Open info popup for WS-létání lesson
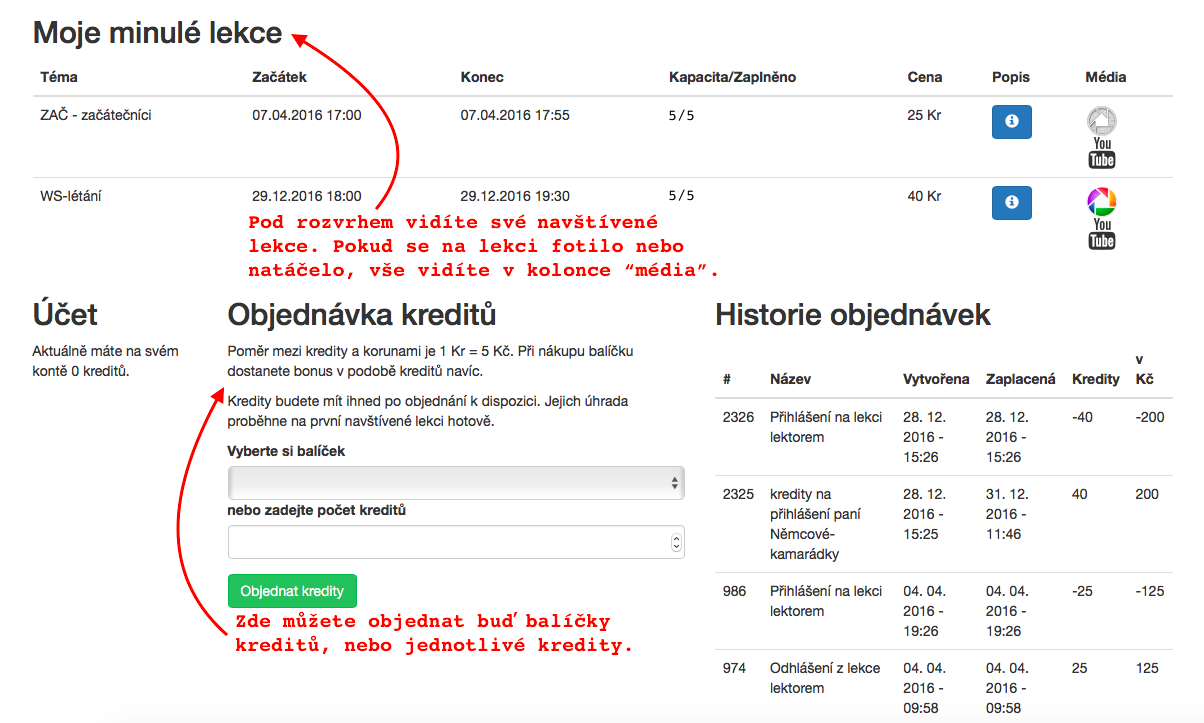The image size is (1204, 723). coord(1011,202)
